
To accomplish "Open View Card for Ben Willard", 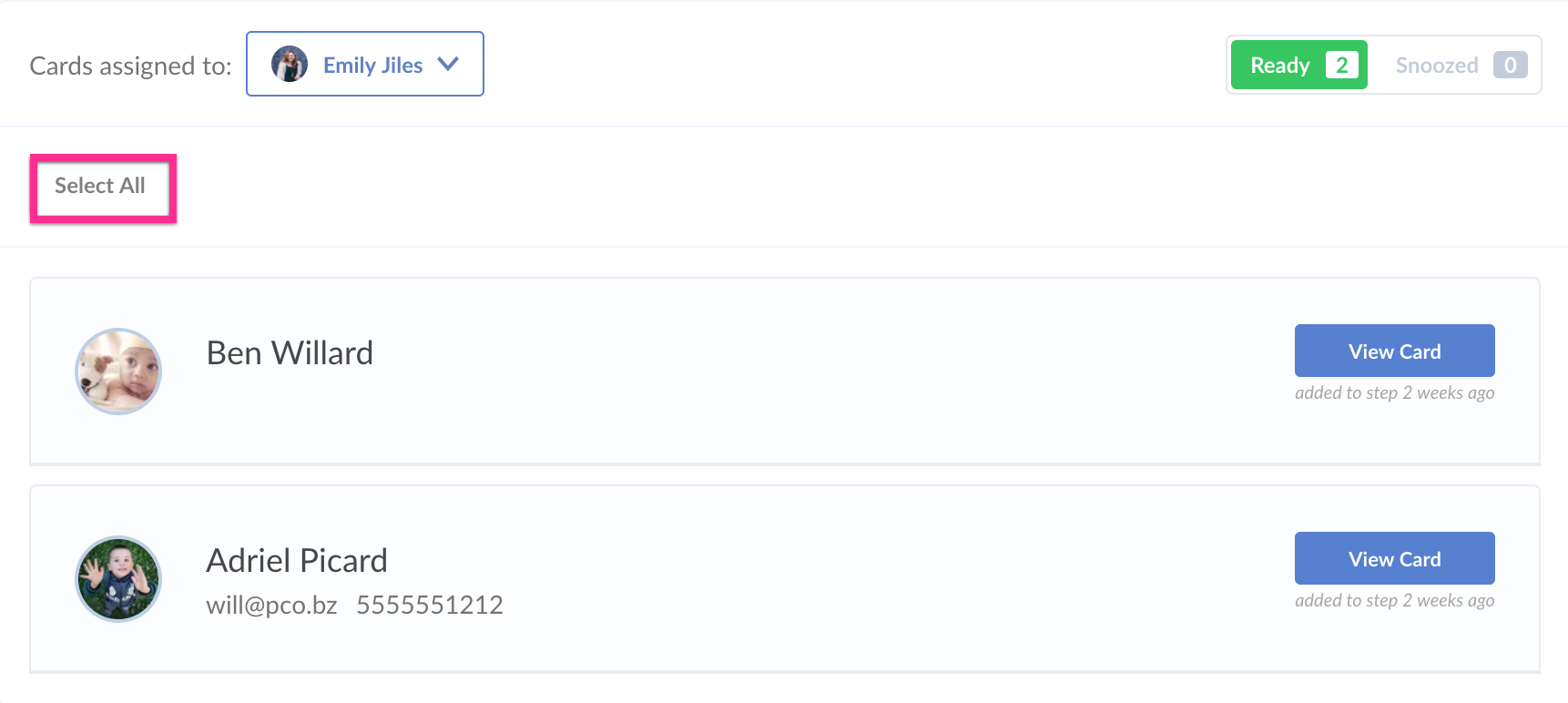I will coord(1394,351).
